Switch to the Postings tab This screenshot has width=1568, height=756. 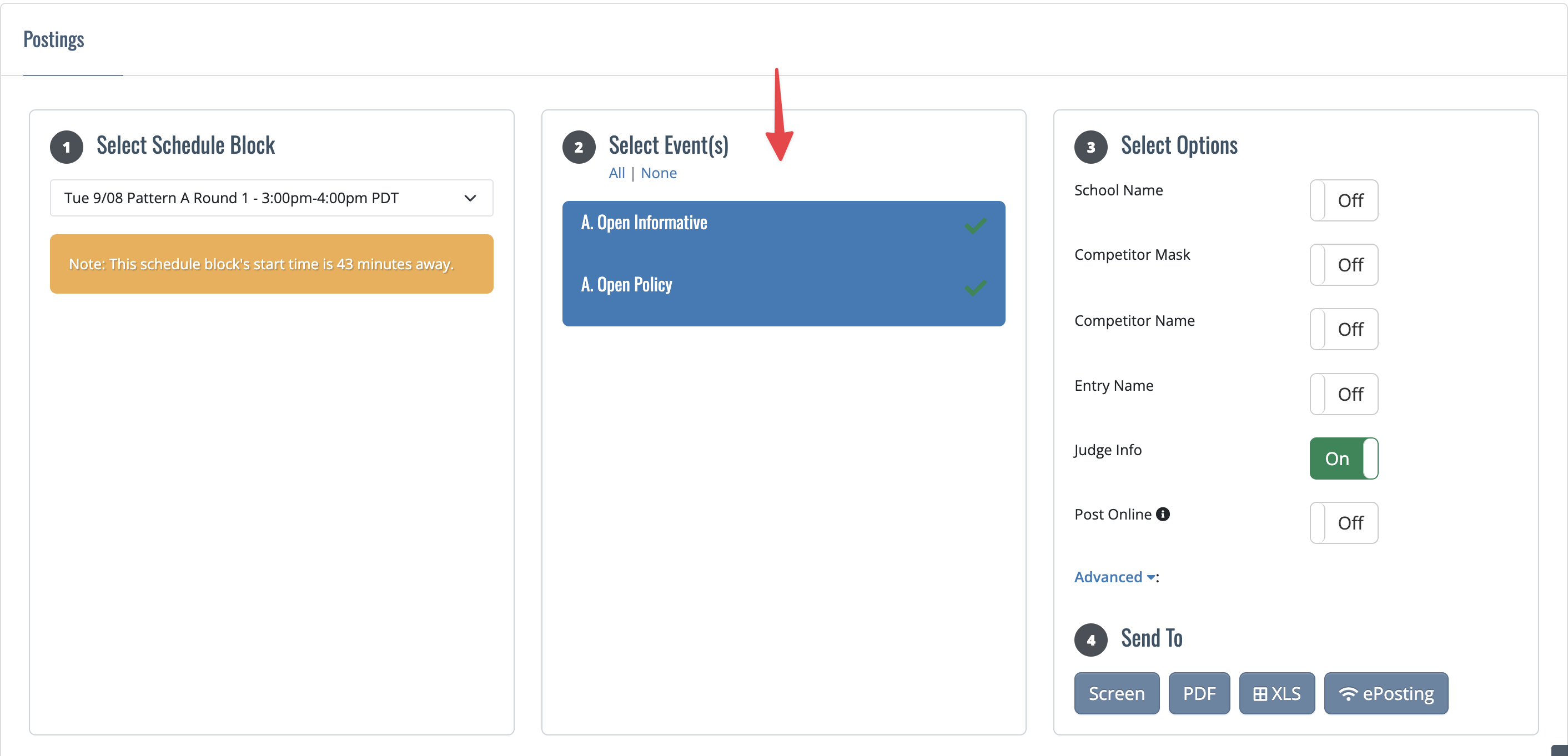click(x=53, y=39)
